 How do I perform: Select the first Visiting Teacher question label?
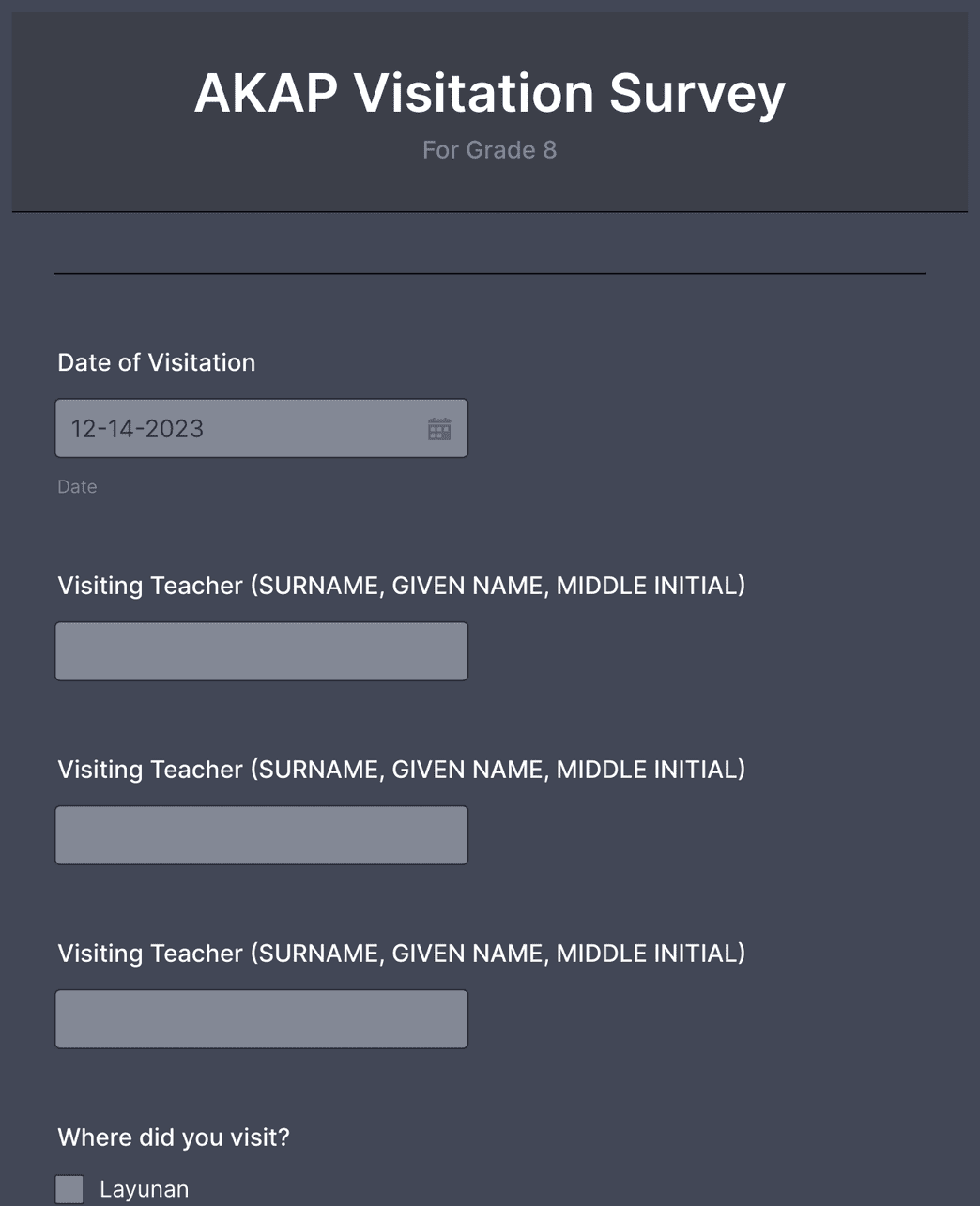[x=402, y=585]
